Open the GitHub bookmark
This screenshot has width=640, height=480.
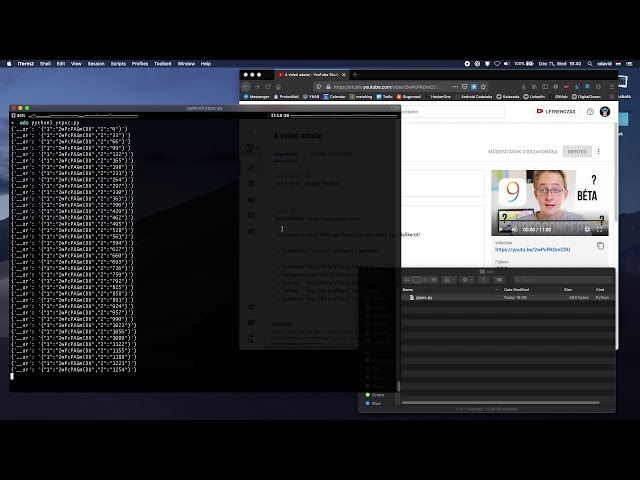558,97
